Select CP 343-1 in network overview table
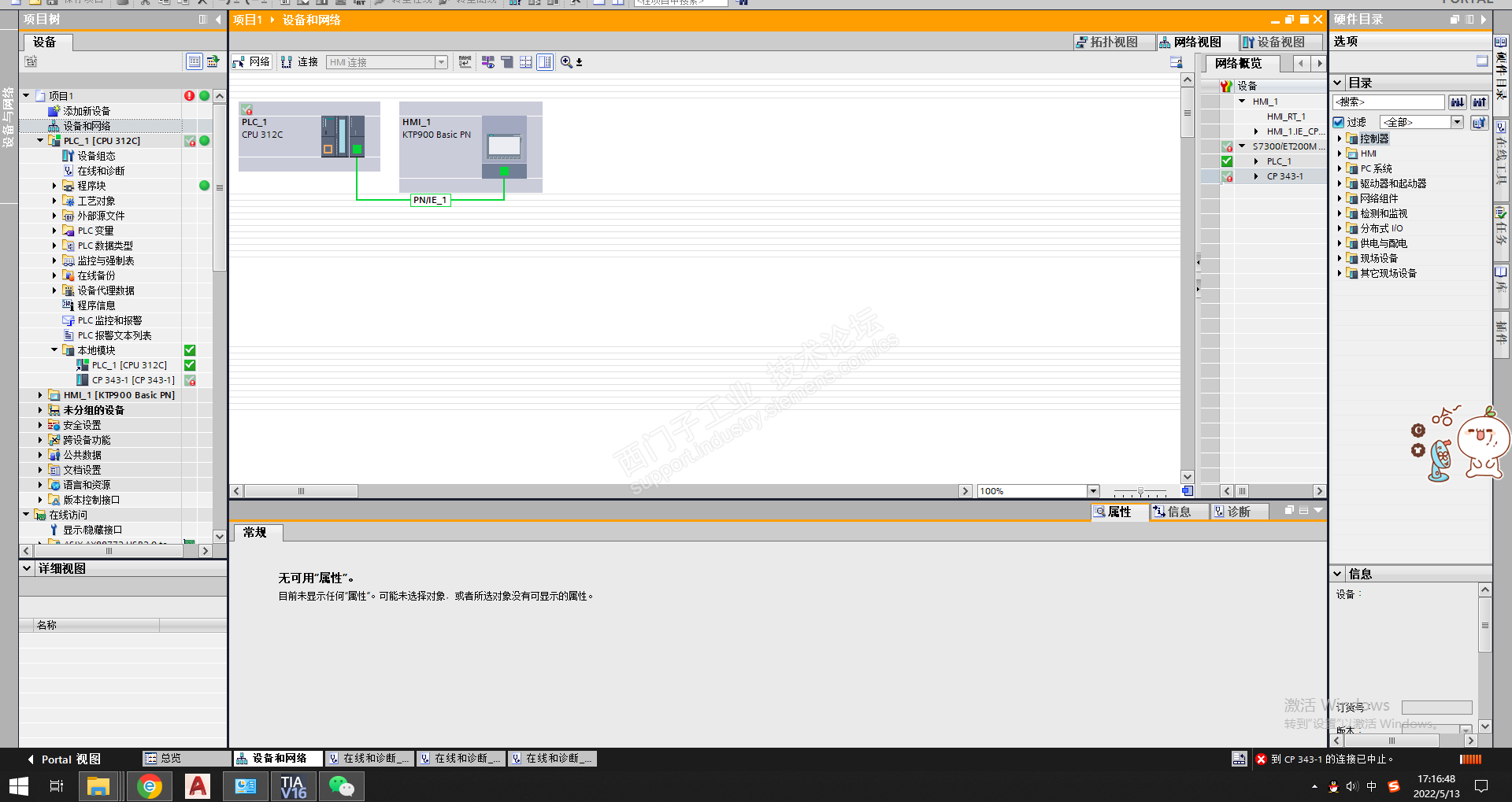The height and width of the screenshot is (802, 1512). (1284, 176)
